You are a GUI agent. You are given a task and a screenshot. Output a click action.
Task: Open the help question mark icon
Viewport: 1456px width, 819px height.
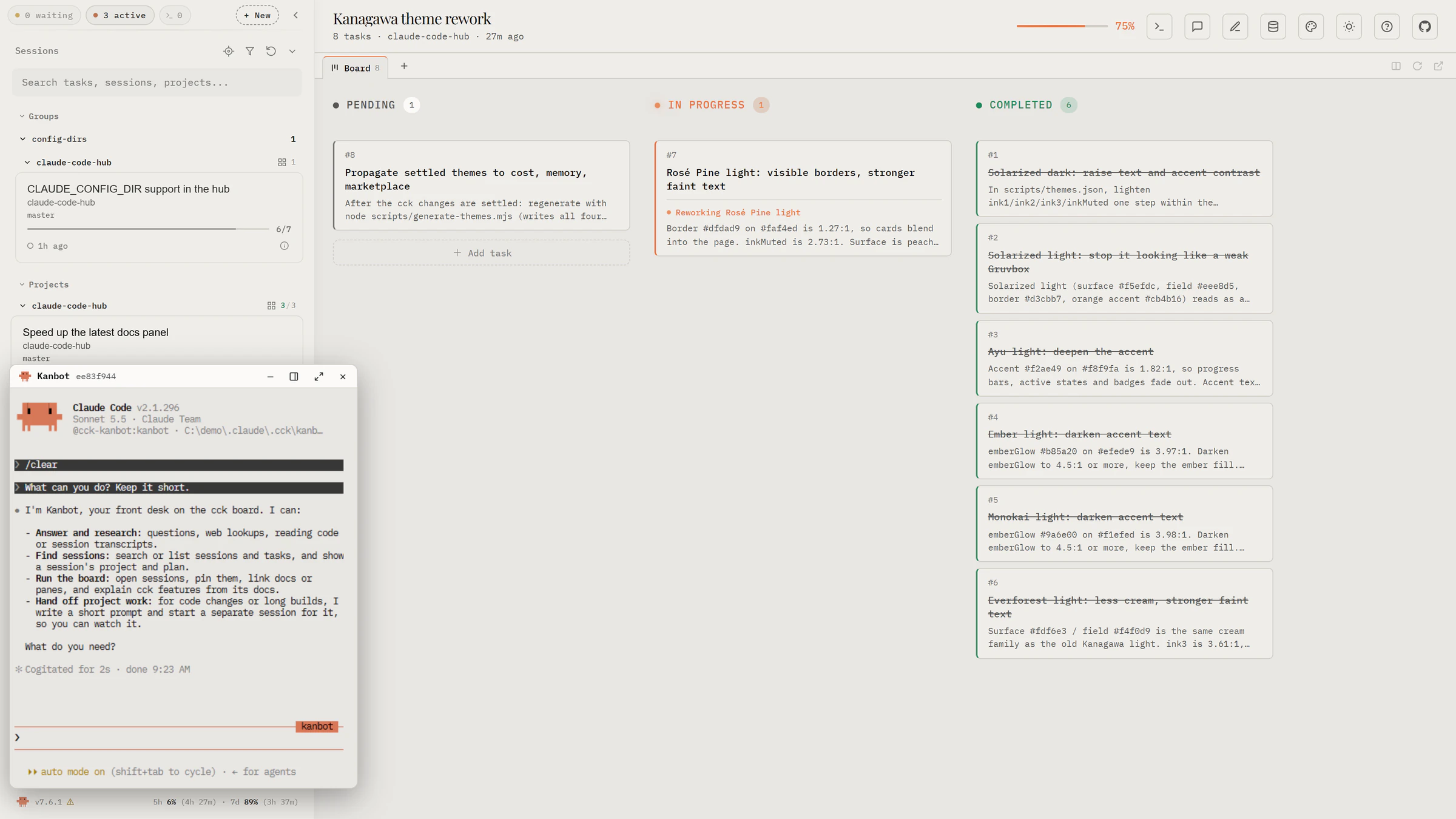click(x=1387, y=26)
